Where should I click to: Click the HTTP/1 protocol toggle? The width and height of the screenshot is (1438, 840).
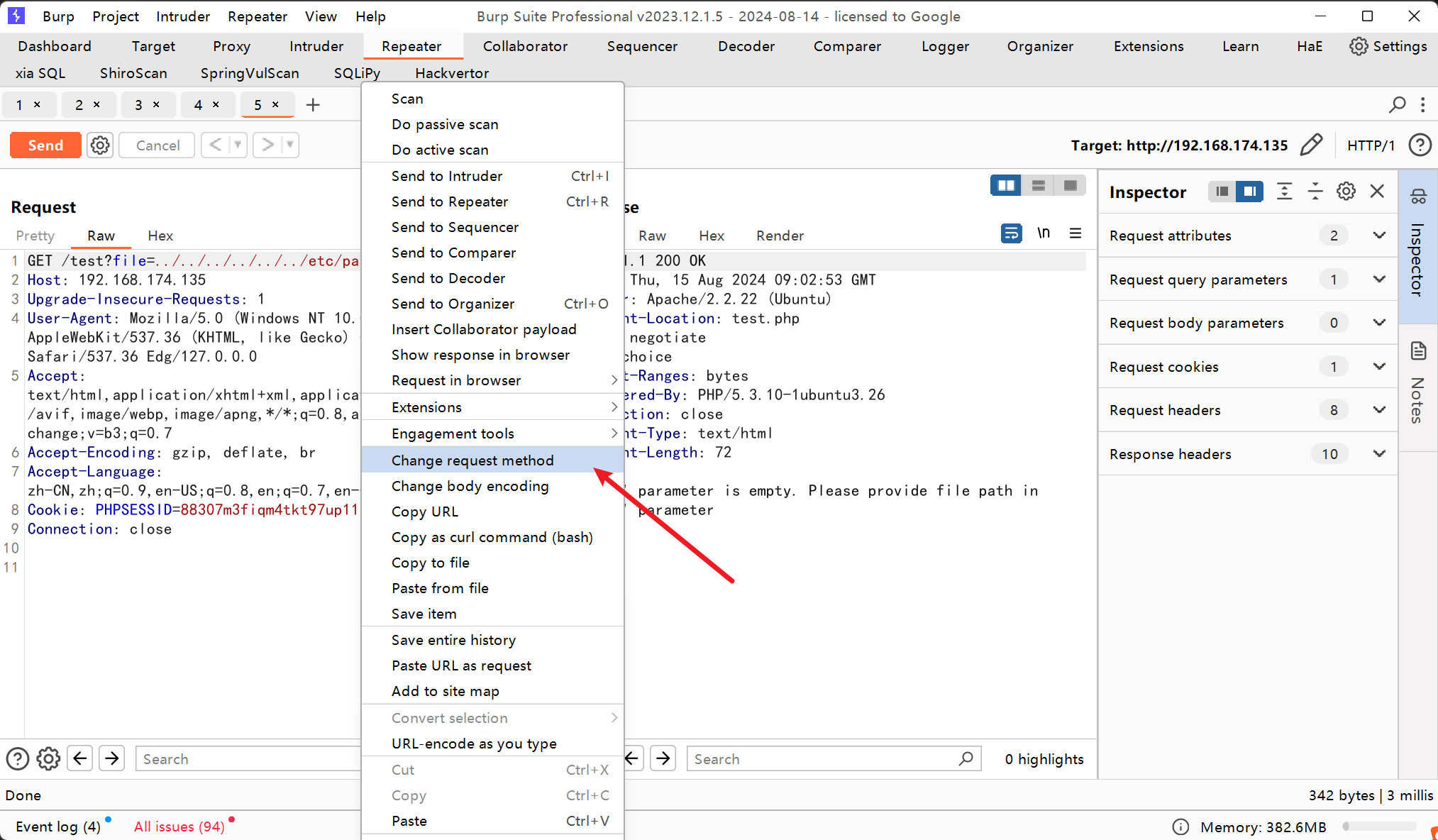[x=1371, y=145]
